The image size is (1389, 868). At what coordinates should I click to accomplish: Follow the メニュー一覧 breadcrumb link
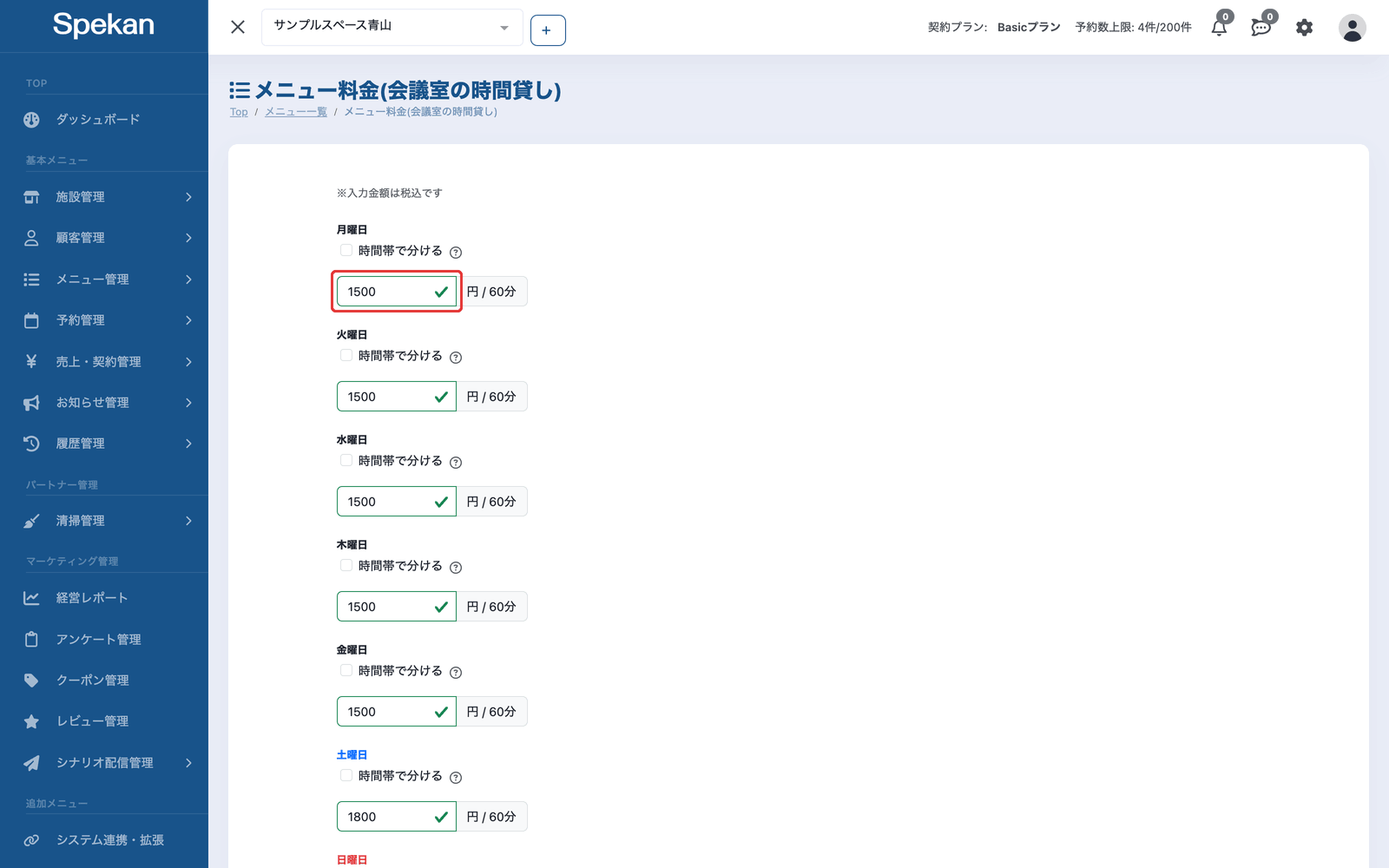click(296, 112)
